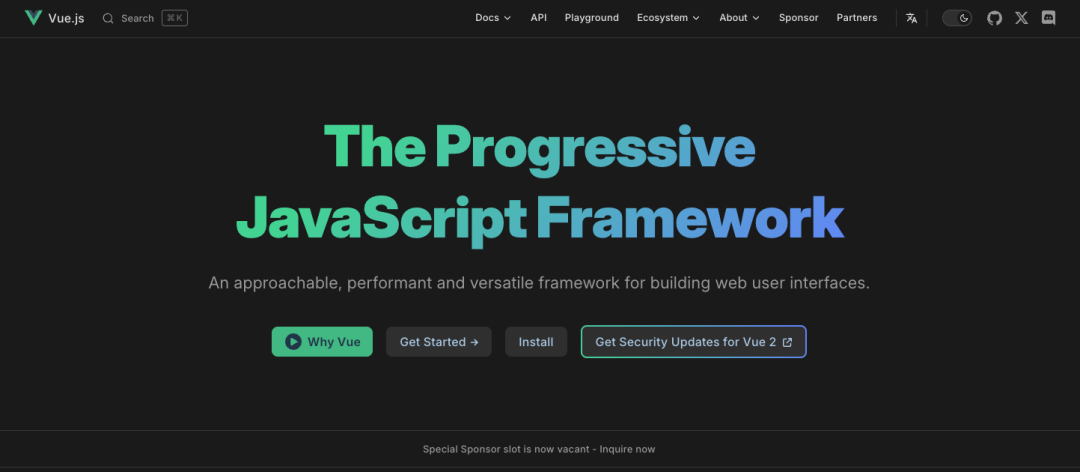Open the language translation menu icon
This screenshot has width=1080, height=472.
pos(911,18)
